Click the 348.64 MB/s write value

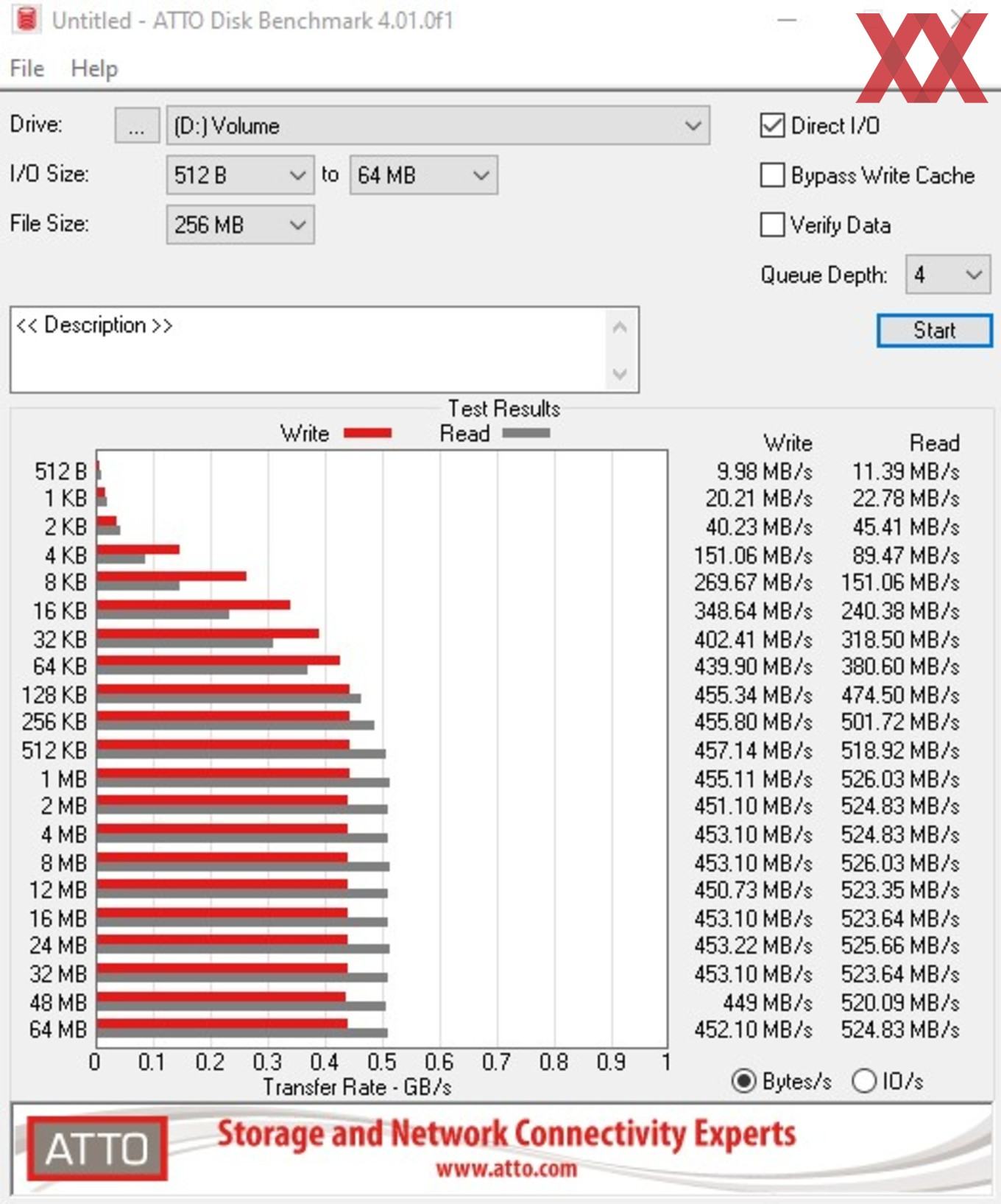tap(753, 610)
